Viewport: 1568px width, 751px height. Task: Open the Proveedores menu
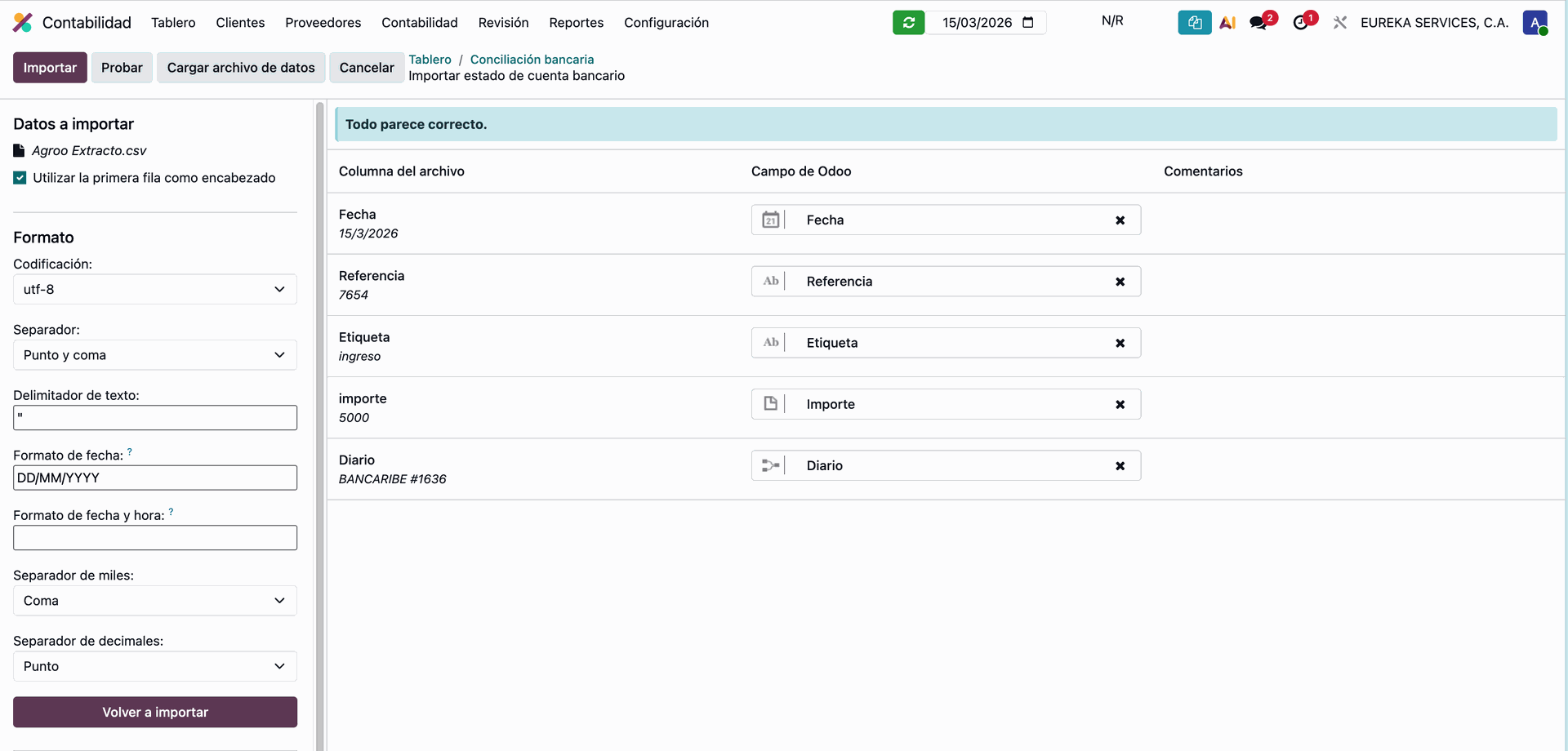tap(323, 23)
